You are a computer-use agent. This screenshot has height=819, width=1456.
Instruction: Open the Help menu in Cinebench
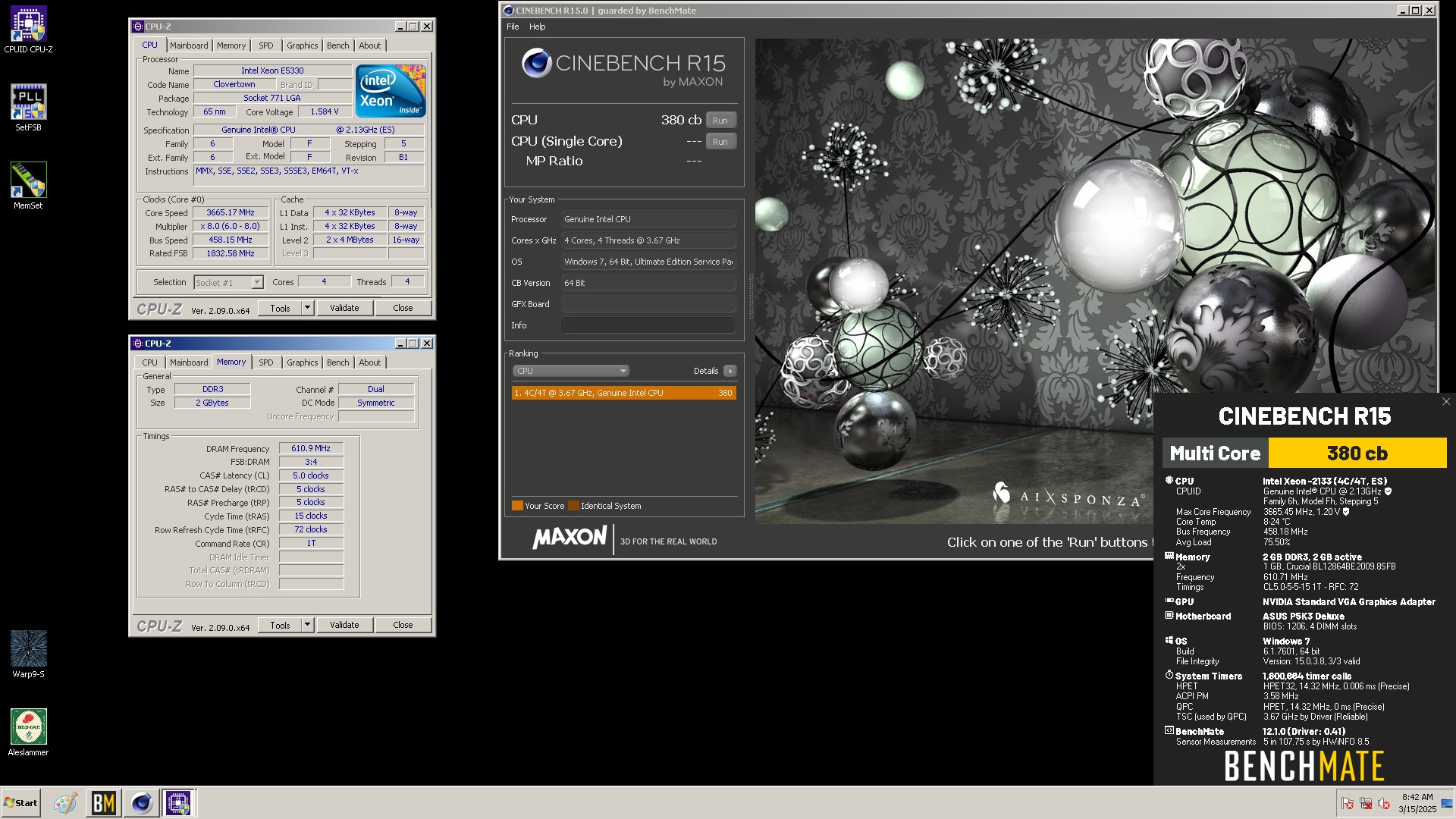click(537, 27)
